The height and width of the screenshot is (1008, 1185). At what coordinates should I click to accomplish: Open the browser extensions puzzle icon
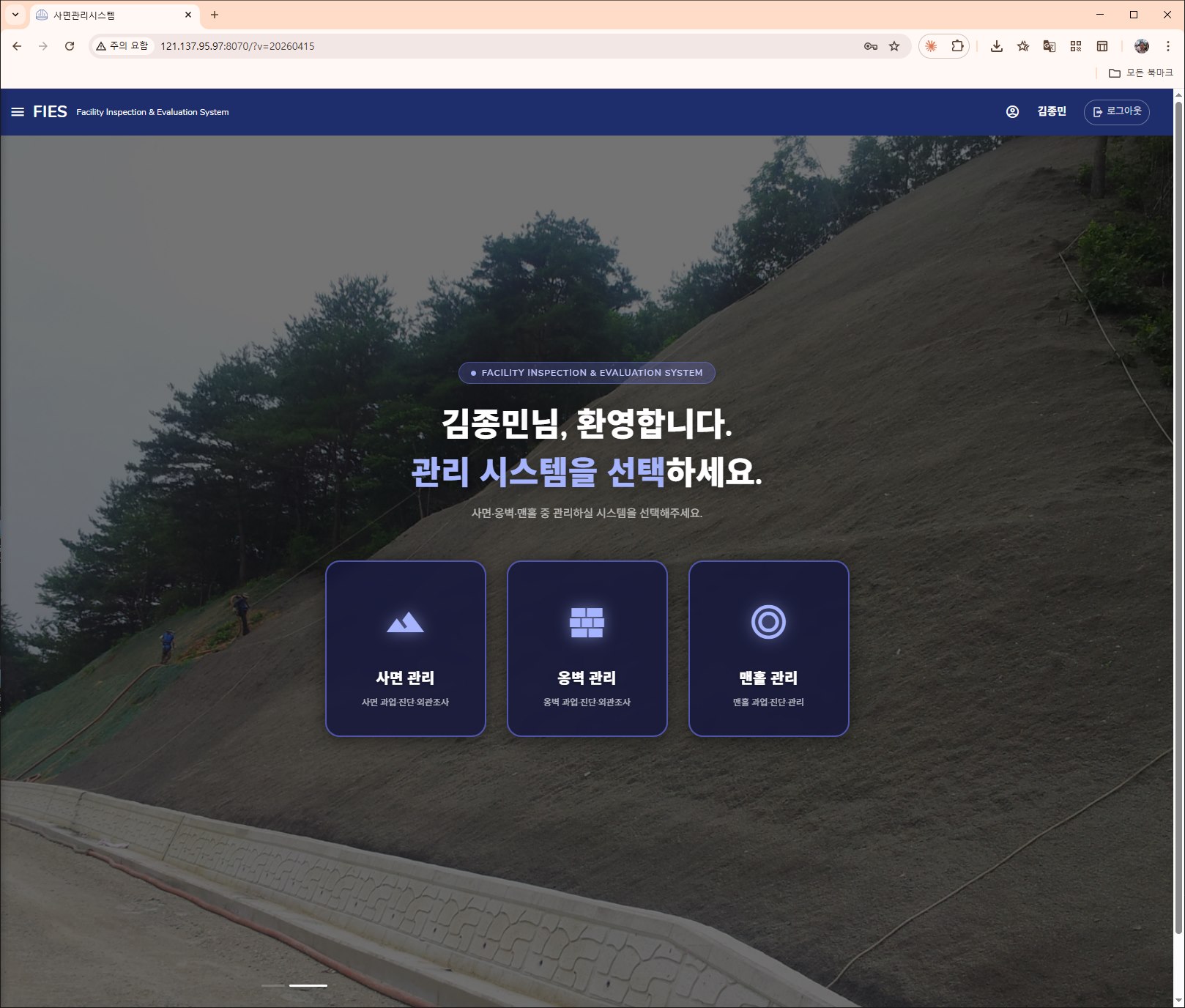pyautogui.click(x=957, y=46)
